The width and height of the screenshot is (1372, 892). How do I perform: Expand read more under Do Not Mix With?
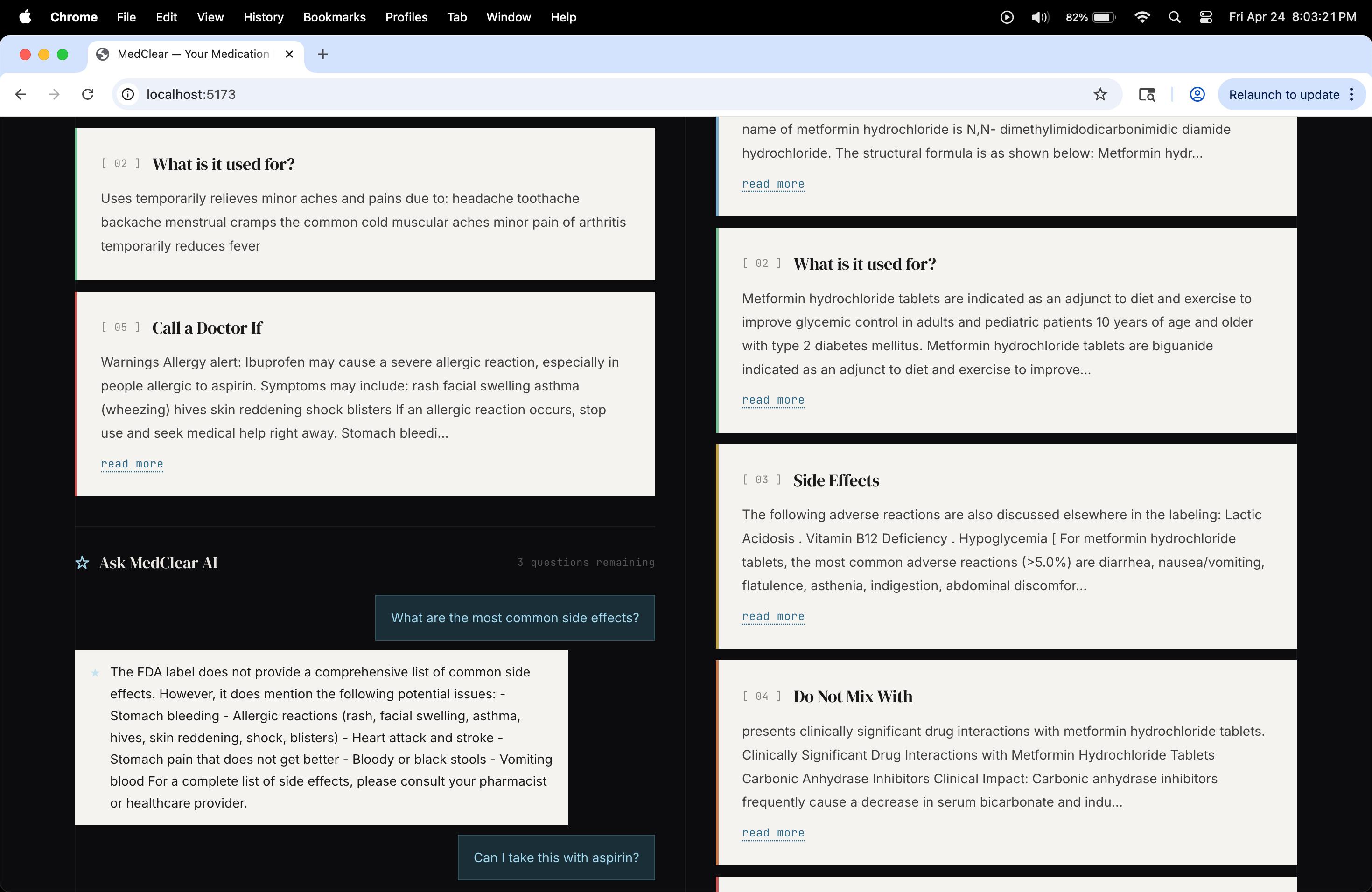[x=772, y=833]
